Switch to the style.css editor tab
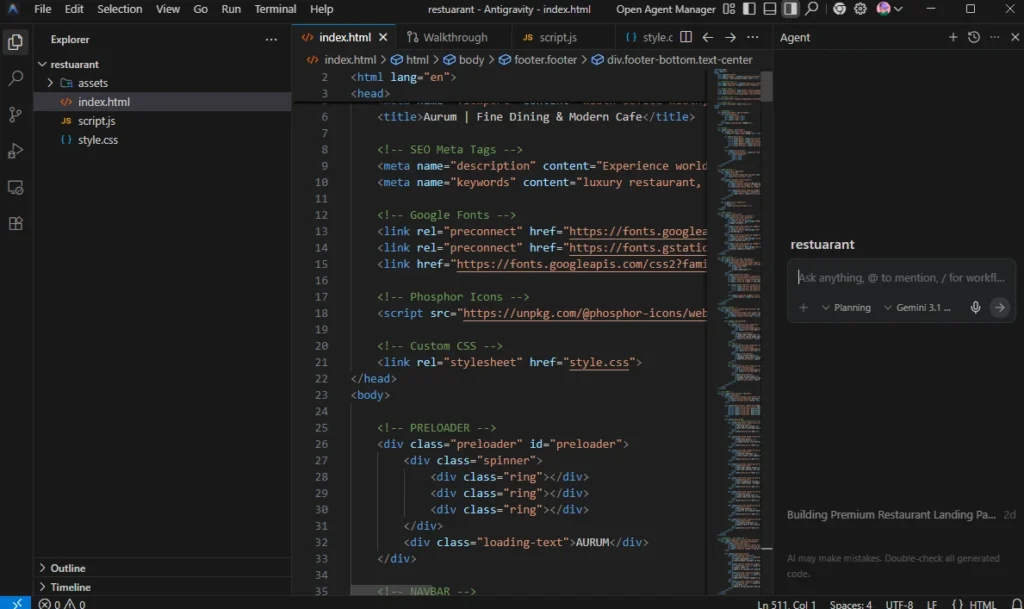 coord(650,37)
